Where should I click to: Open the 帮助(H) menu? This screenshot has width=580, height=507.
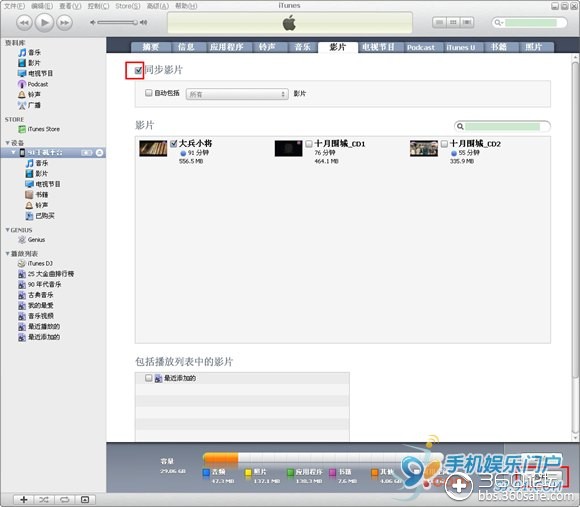point(186,6)
